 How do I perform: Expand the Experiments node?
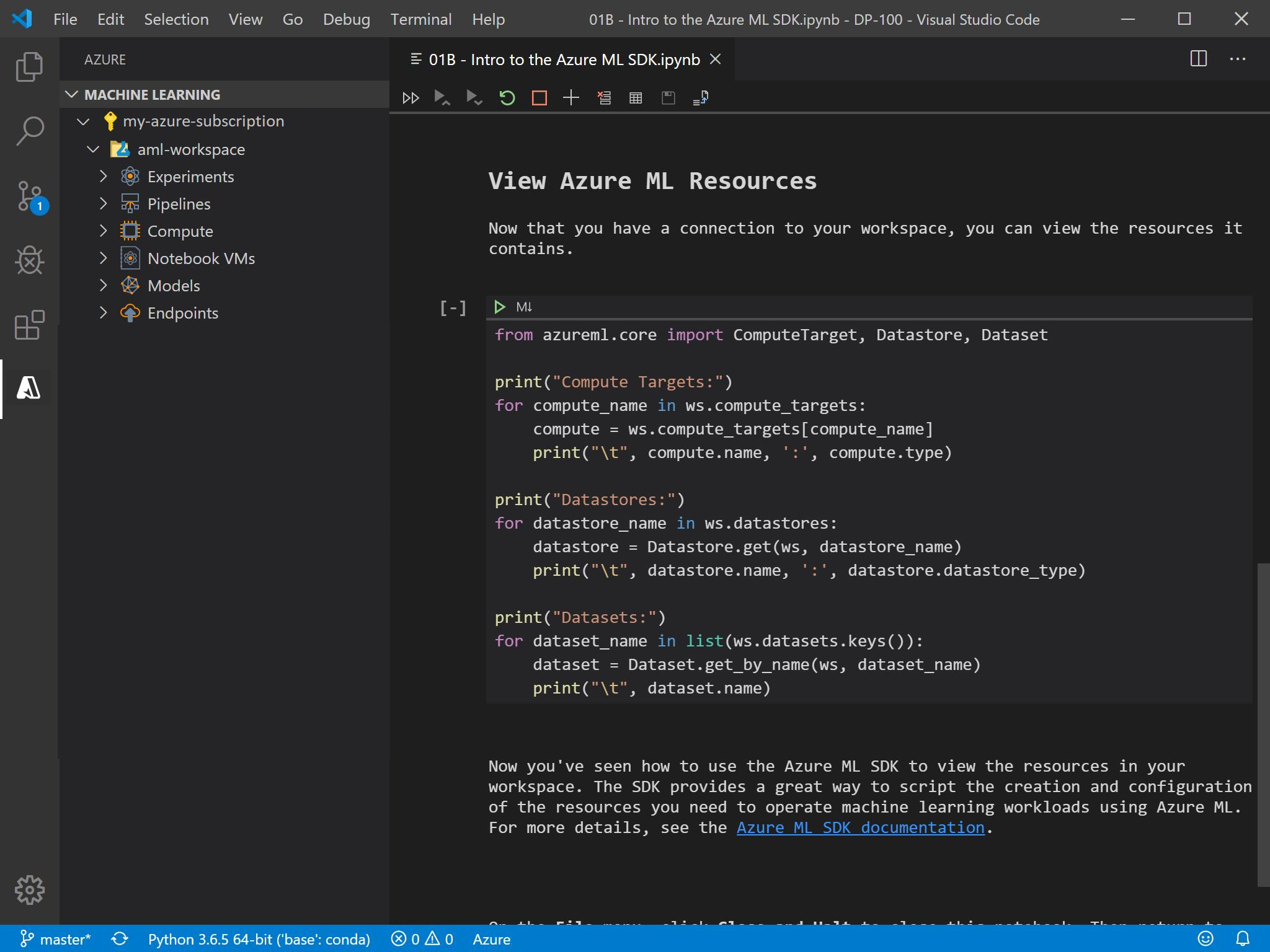click(104, 177)
